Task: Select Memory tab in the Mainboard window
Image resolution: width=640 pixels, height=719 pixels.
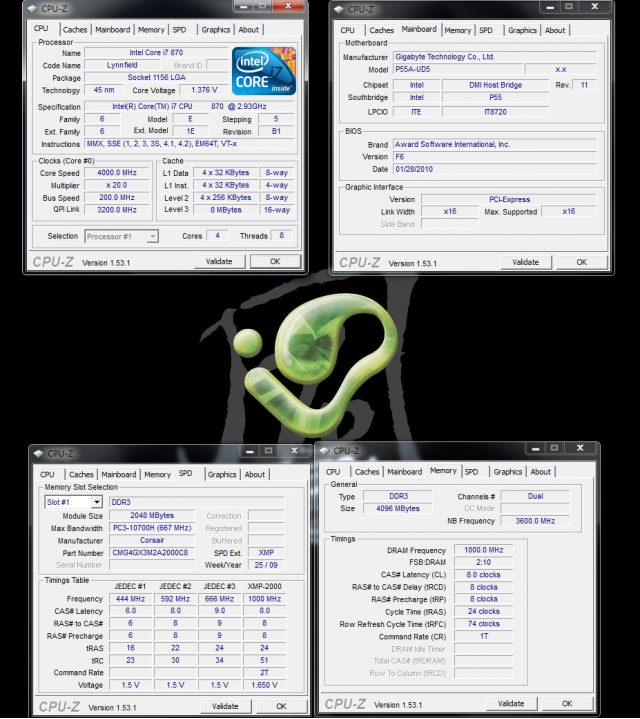Action: click(458, 30)
